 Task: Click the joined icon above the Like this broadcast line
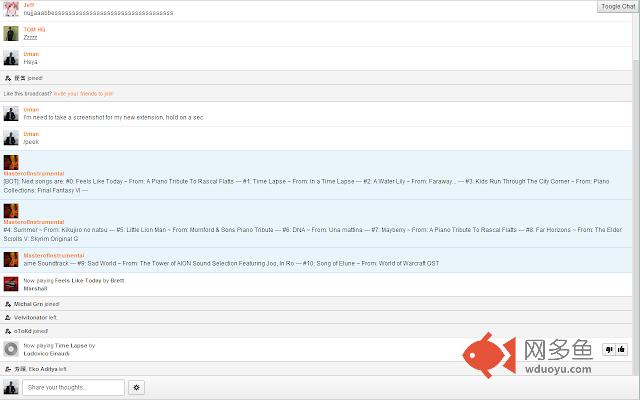point(8,78)
